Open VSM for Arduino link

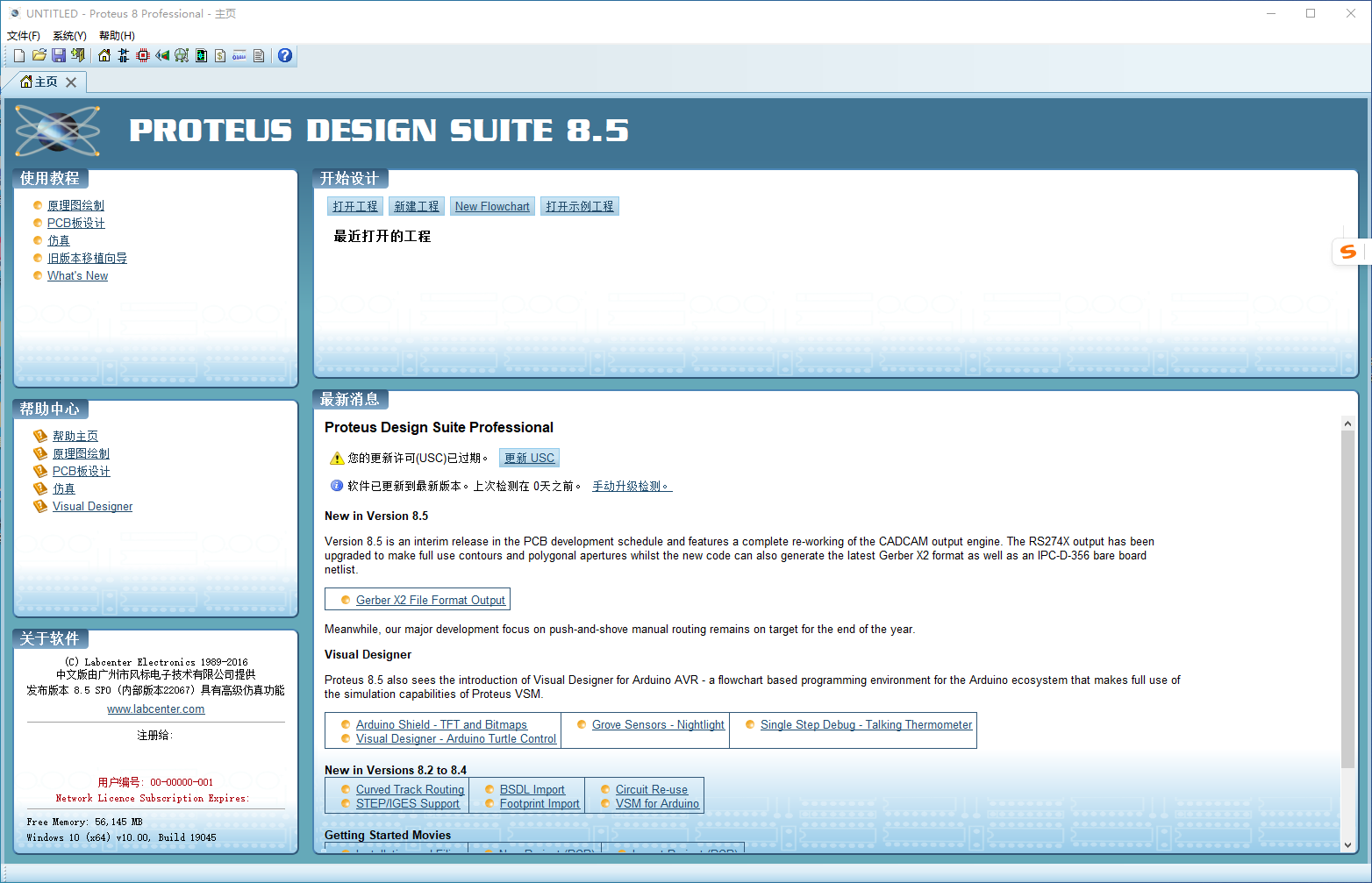(657, 803)
